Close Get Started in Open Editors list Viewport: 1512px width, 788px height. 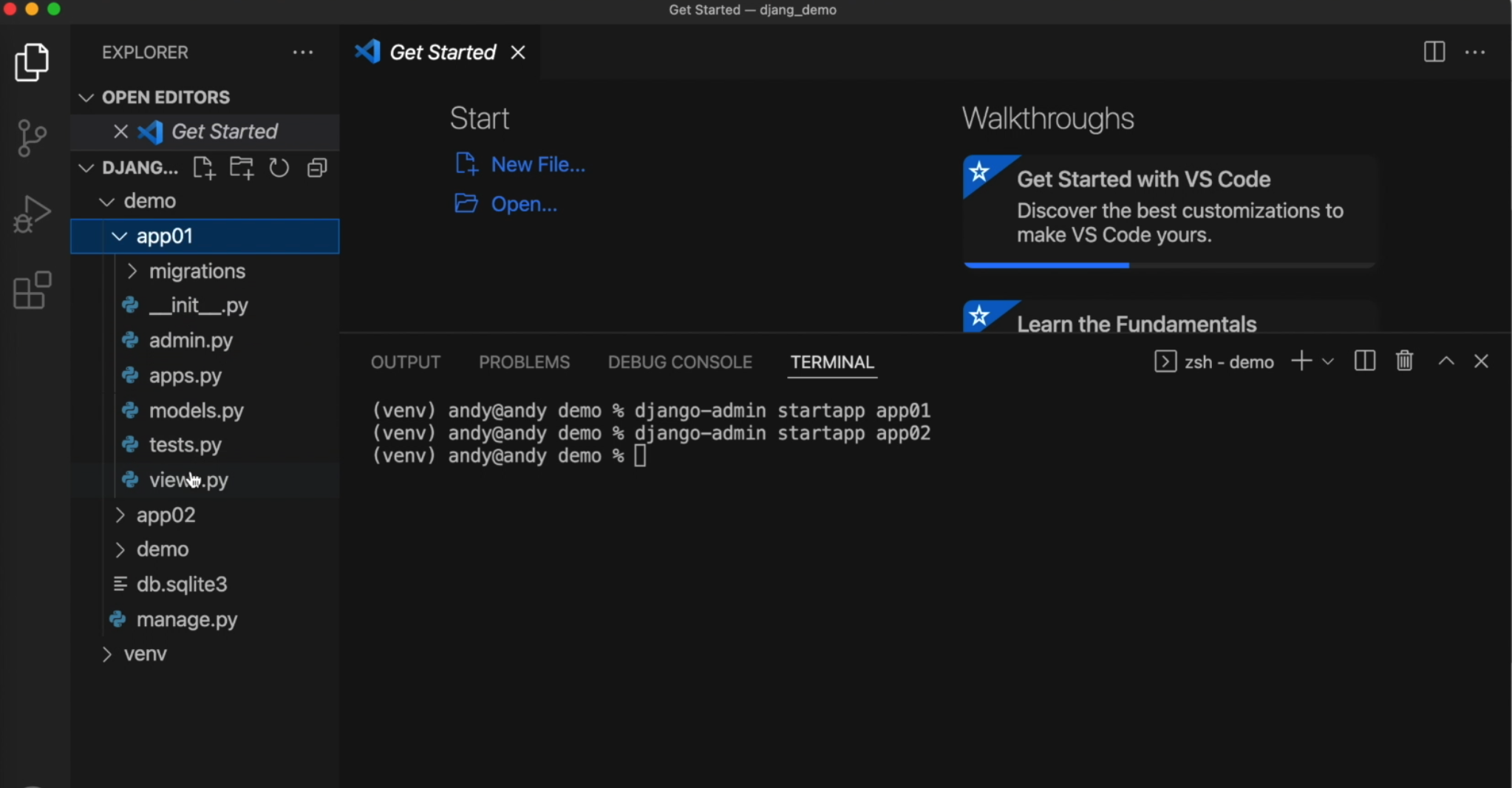120,132
